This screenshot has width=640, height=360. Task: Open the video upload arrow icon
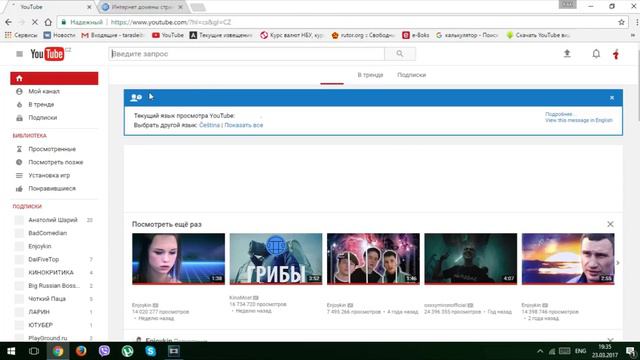[567, 53]
